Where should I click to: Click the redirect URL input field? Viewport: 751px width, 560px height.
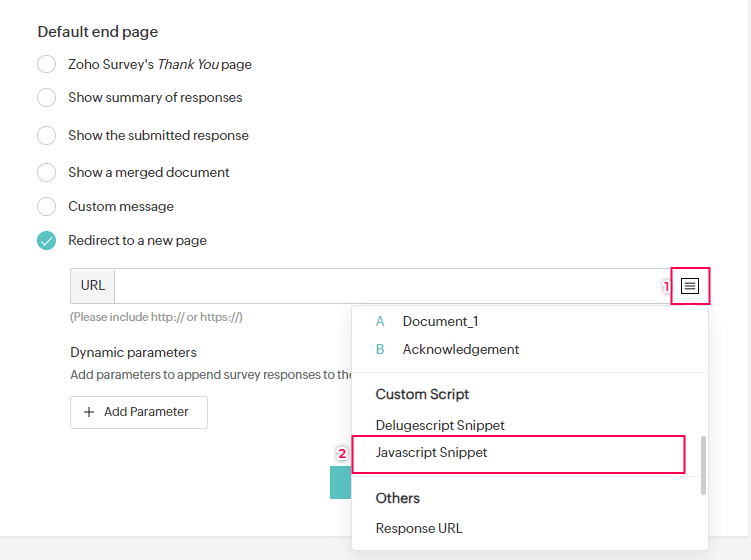pos(390,286)
